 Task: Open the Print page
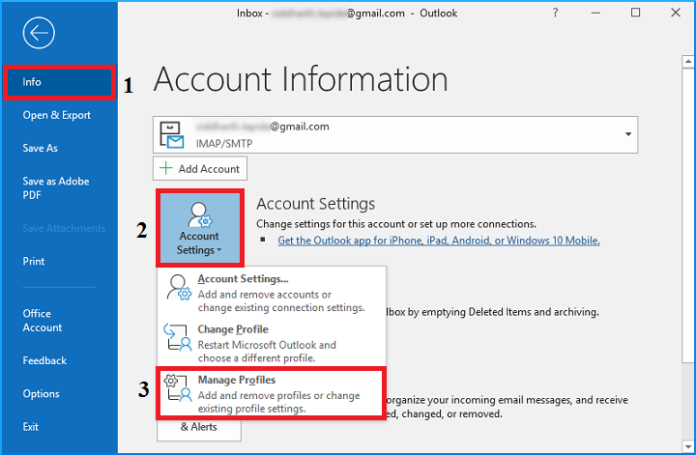[33, 261]
